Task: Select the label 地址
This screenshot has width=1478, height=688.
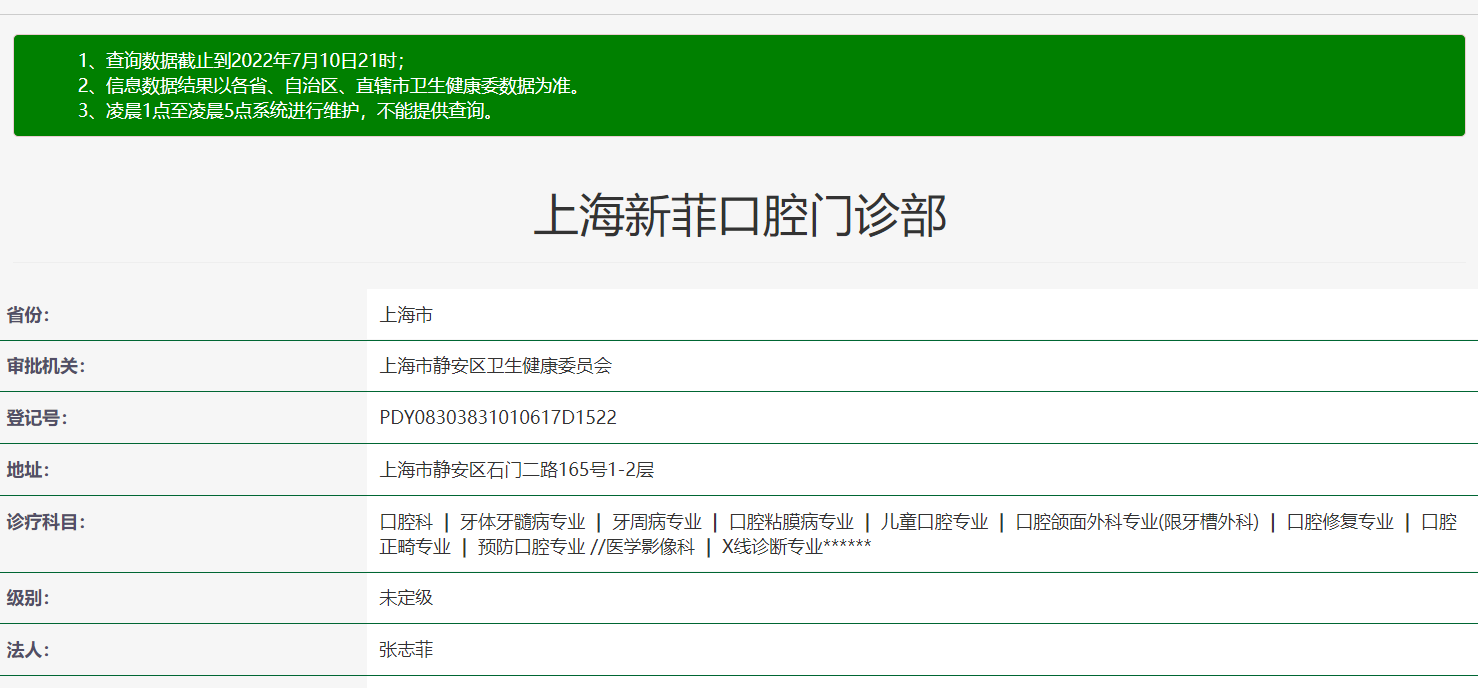Action: tap(28, 470)
